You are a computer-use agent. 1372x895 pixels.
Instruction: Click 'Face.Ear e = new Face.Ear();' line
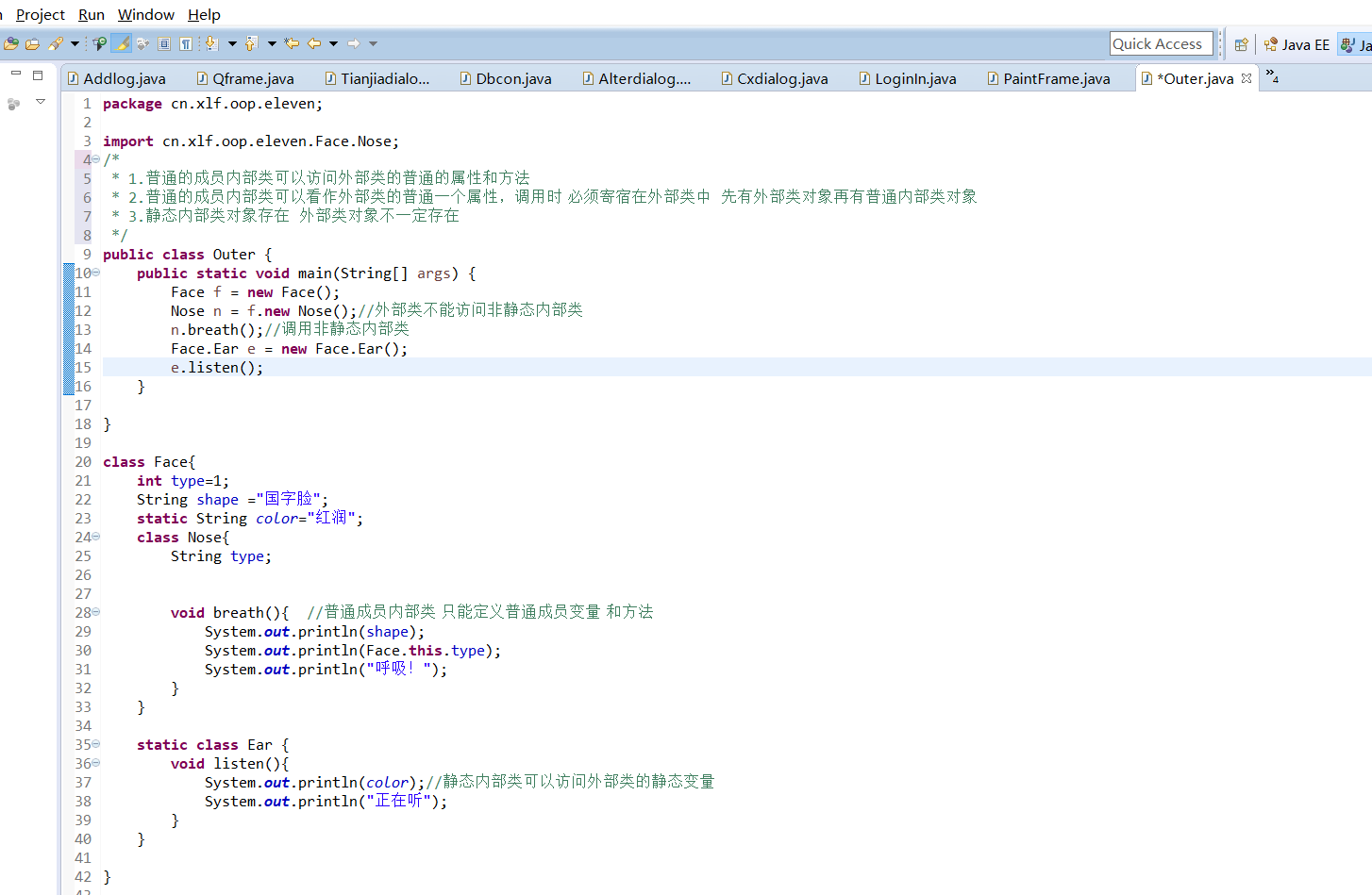coord(290,349)
